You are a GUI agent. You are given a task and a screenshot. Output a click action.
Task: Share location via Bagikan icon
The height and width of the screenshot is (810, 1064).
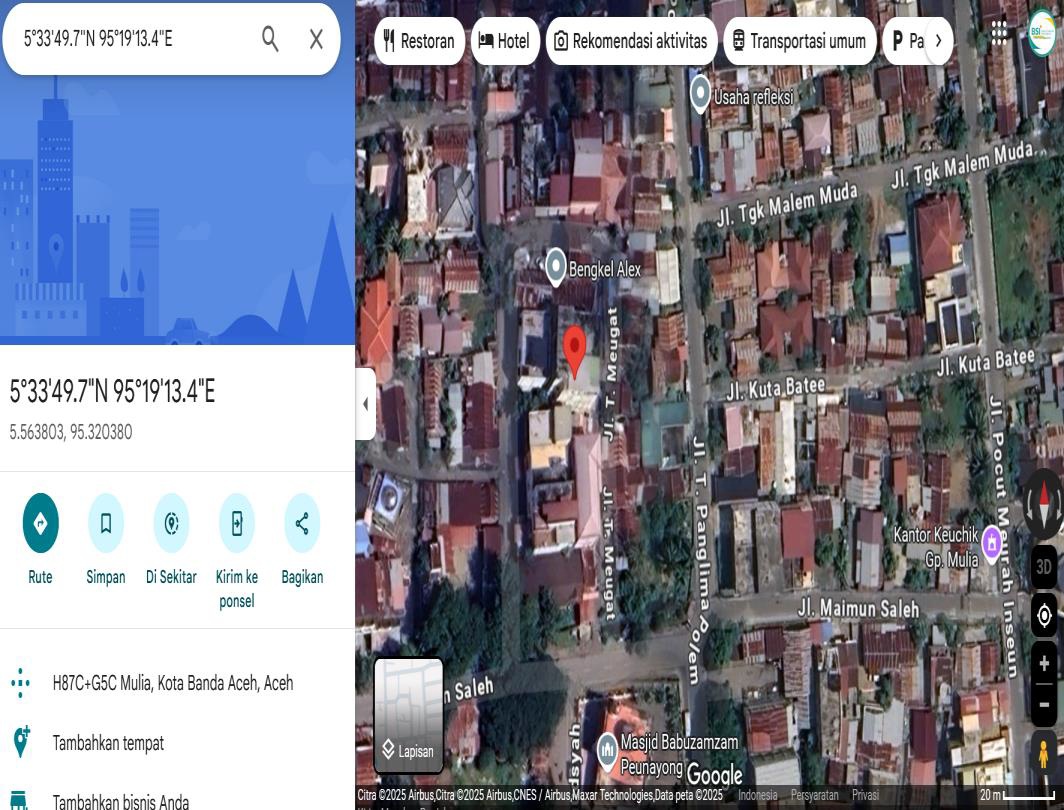[302, 523]
